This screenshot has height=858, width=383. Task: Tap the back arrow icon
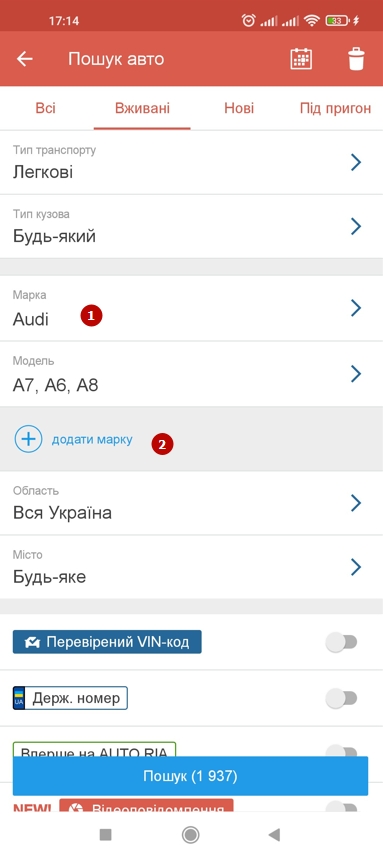(25, 59)
